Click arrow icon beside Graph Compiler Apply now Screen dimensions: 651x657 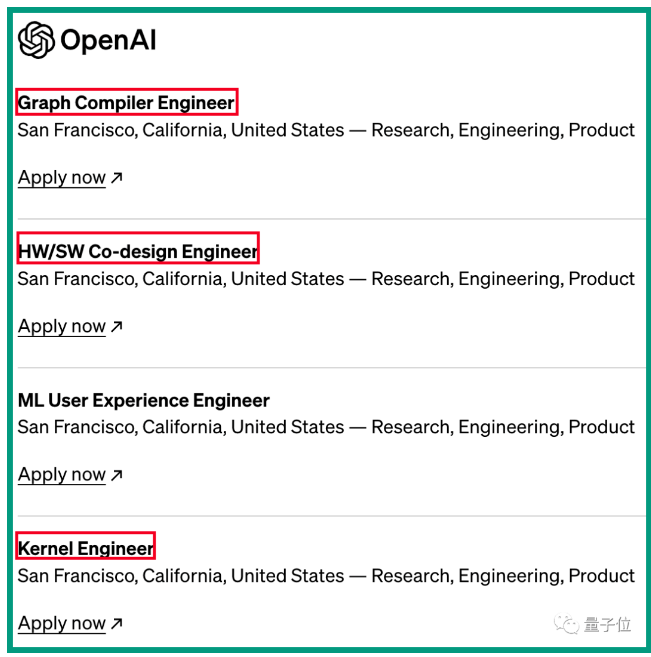coord(116,178)
